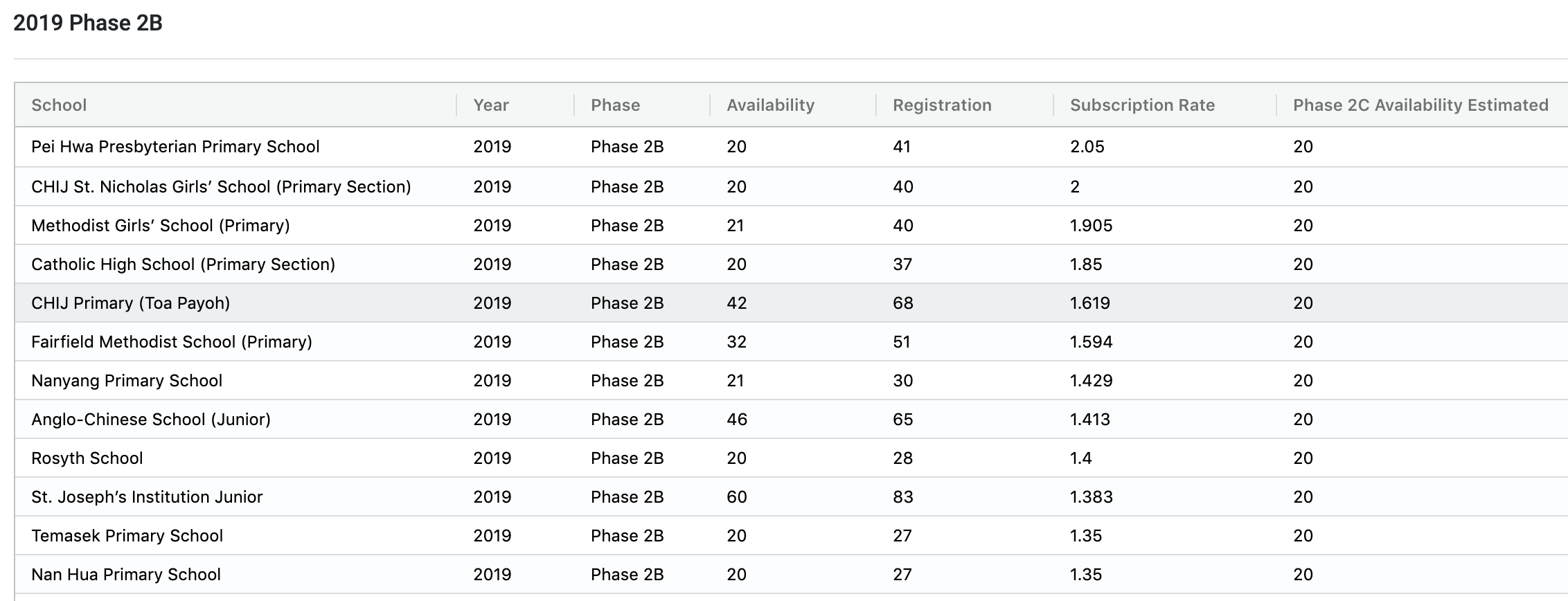This screenshot has height=601, width=1568.
Task: Click the 2.05 subscription rate cell
Action: pos(1087,147)
